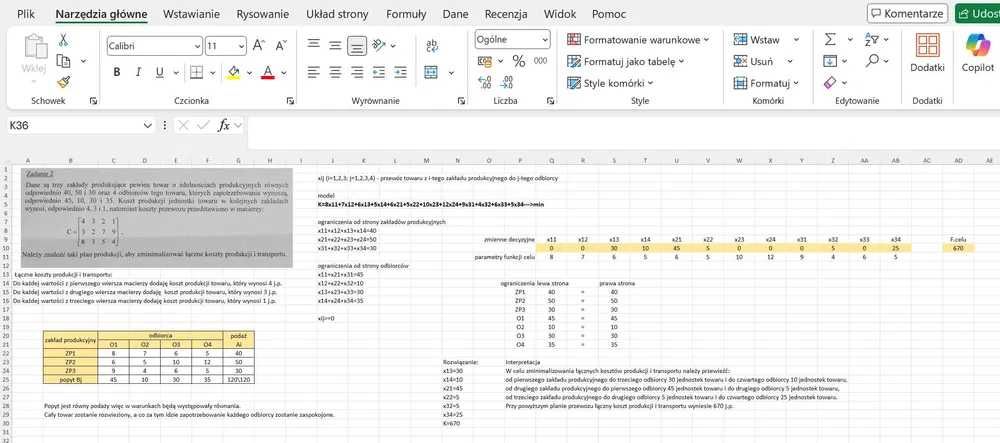
Task: Toggle bold formatting
Action: [x=117, y=72]
